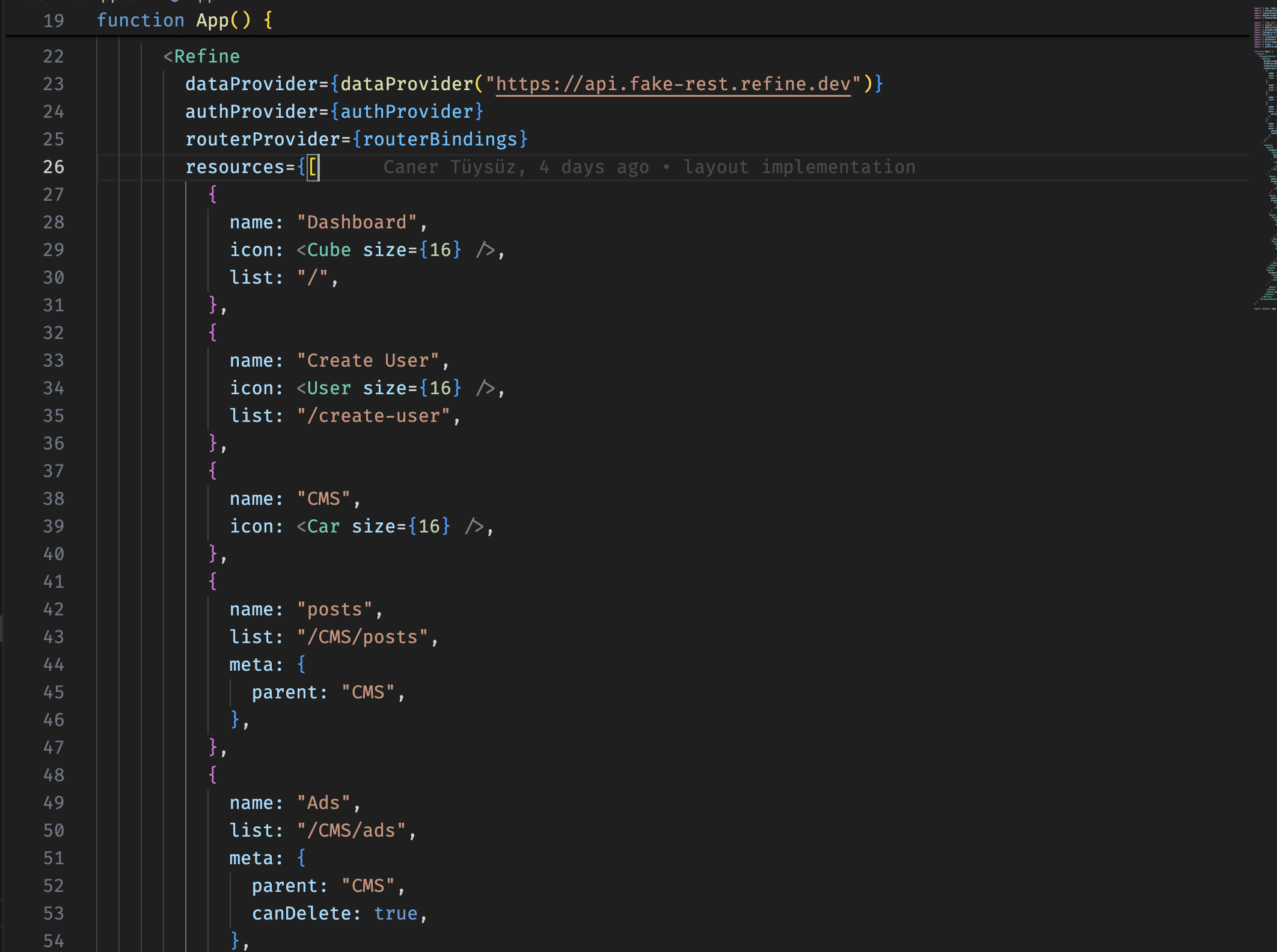Click line number 33 in the gutter
1277x952 pixels.
(x=54, y=361)
